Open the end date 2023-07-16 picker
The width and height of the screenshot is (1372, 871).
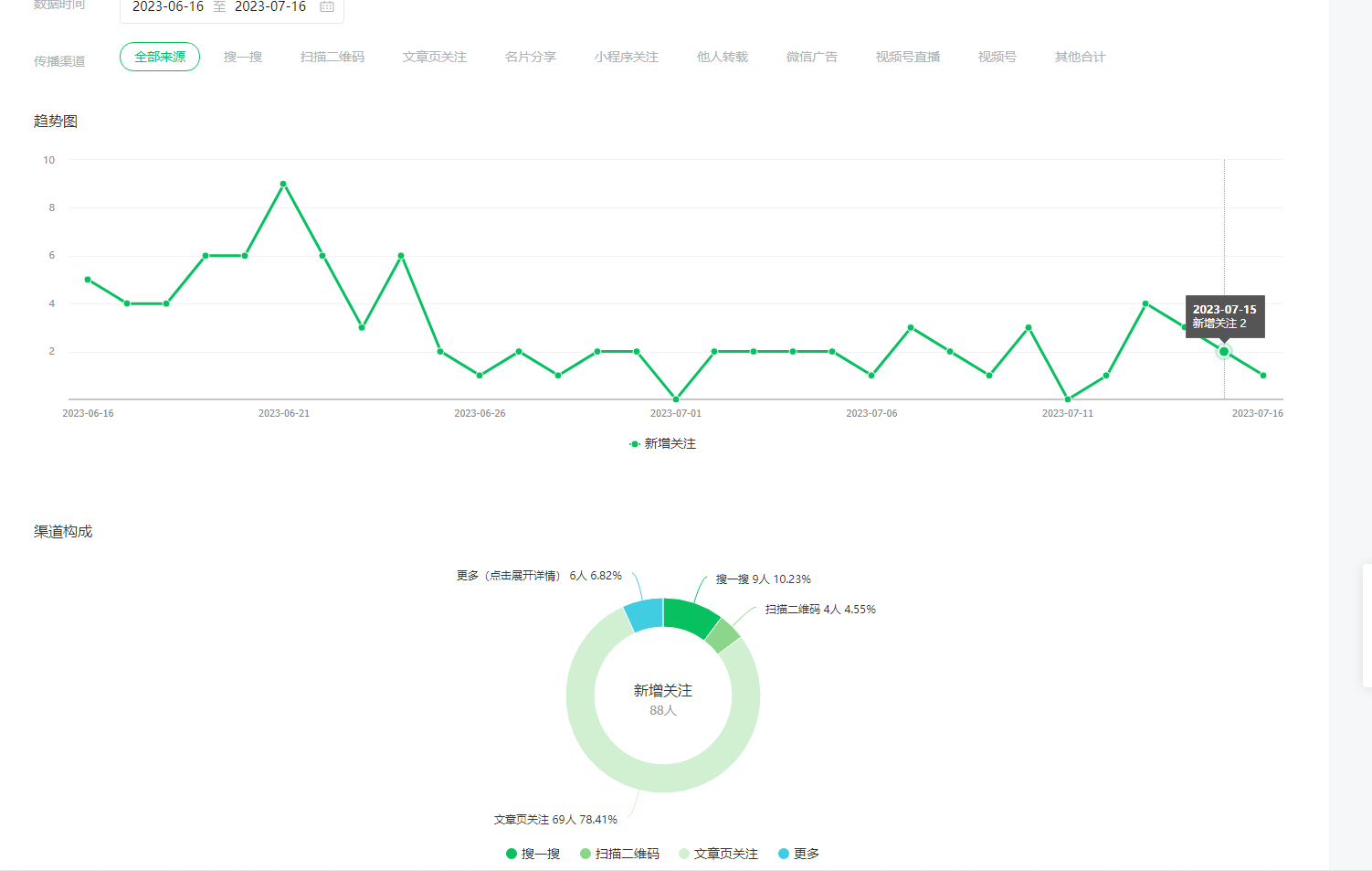pyautogui.click(x=270, y=7)
